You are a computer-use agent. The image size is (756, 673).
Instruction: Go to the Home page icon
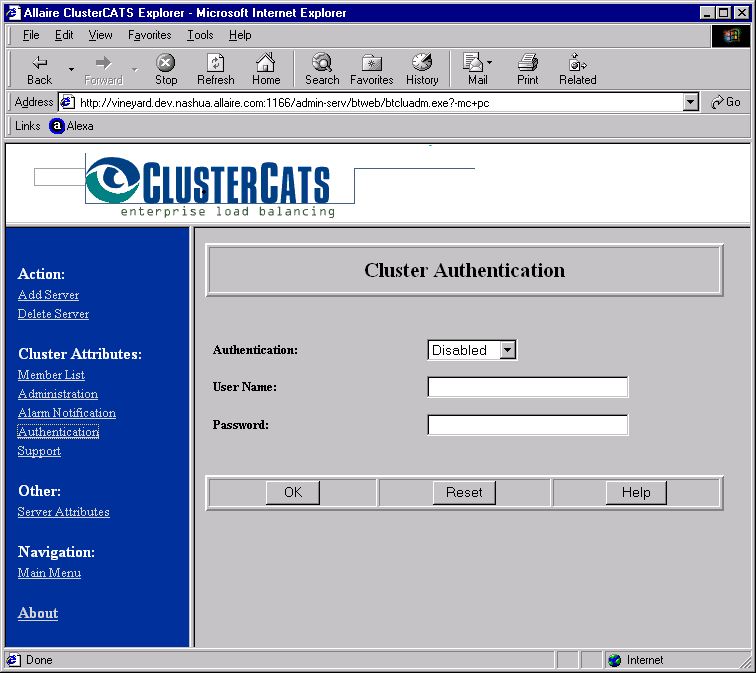pyautogui.click(x=266, y=62)
